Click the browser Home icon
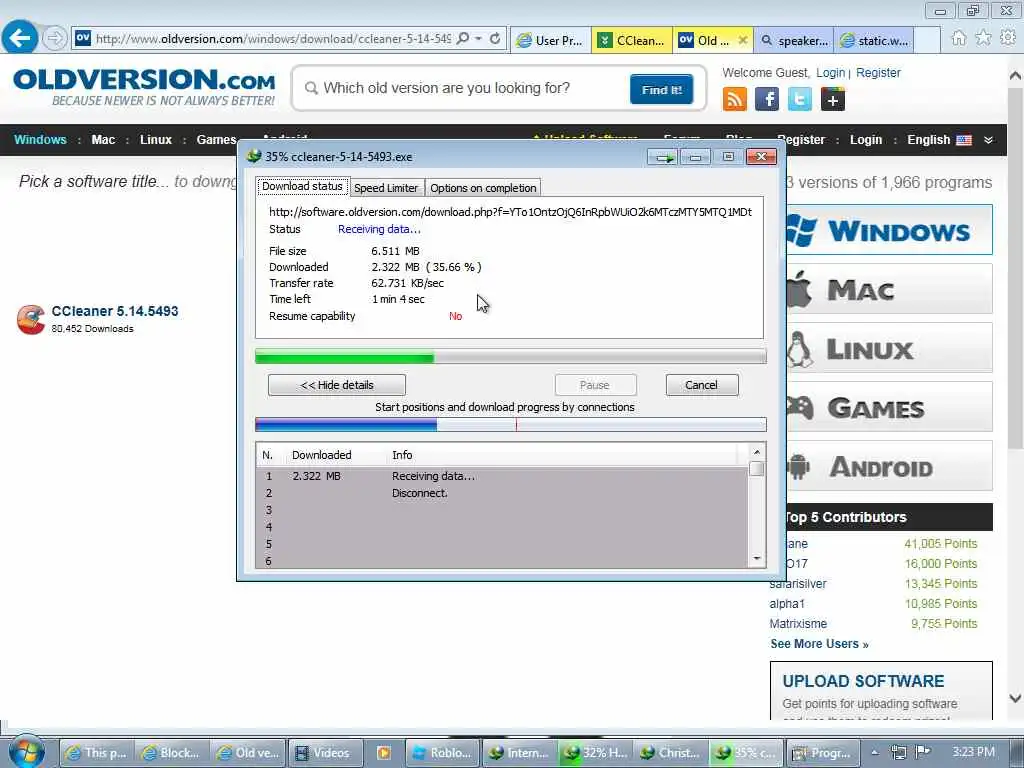 (x=958, y=39)
